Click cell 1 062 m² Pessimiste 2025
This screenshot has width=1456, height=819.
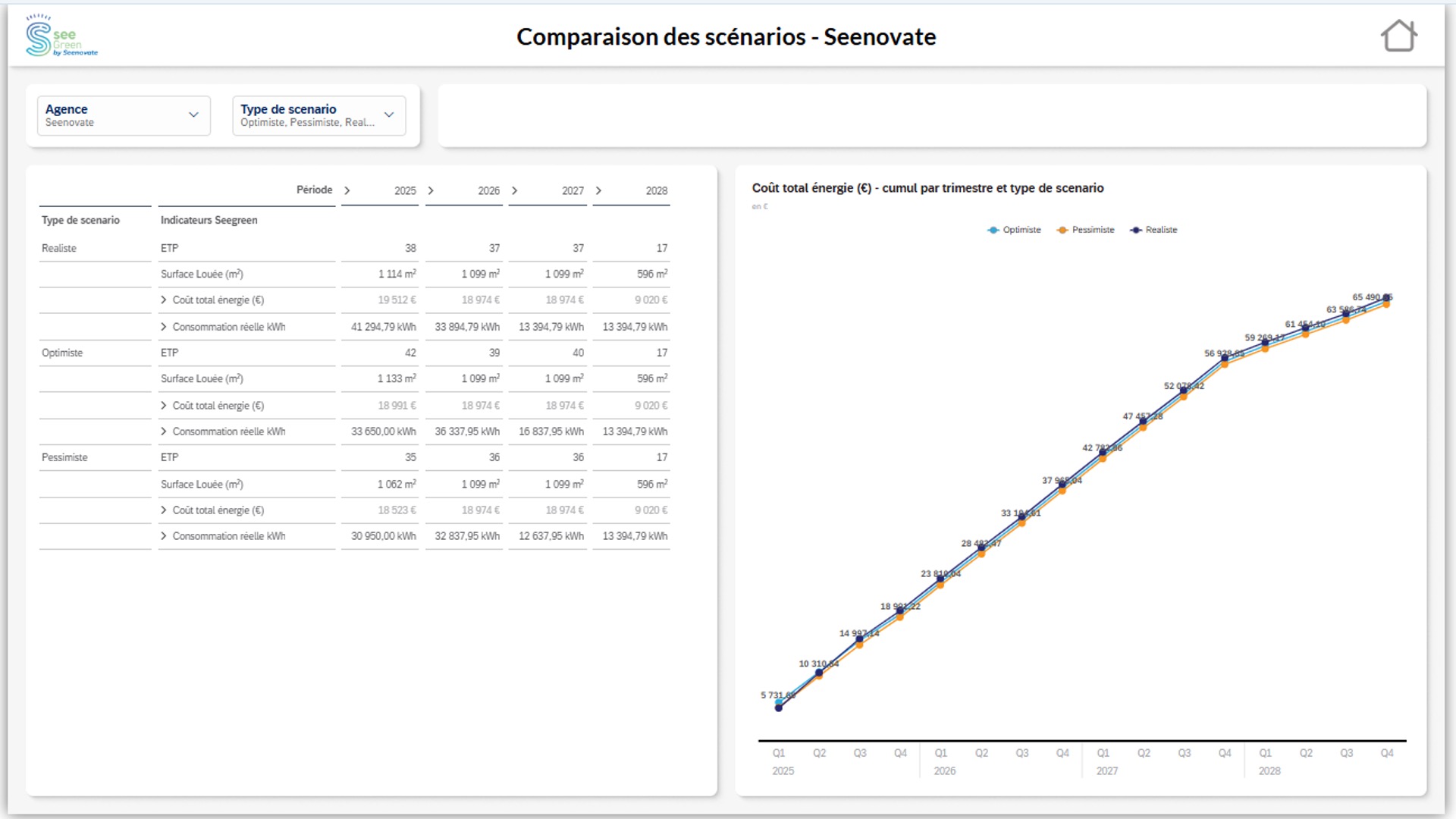(397, 484)
